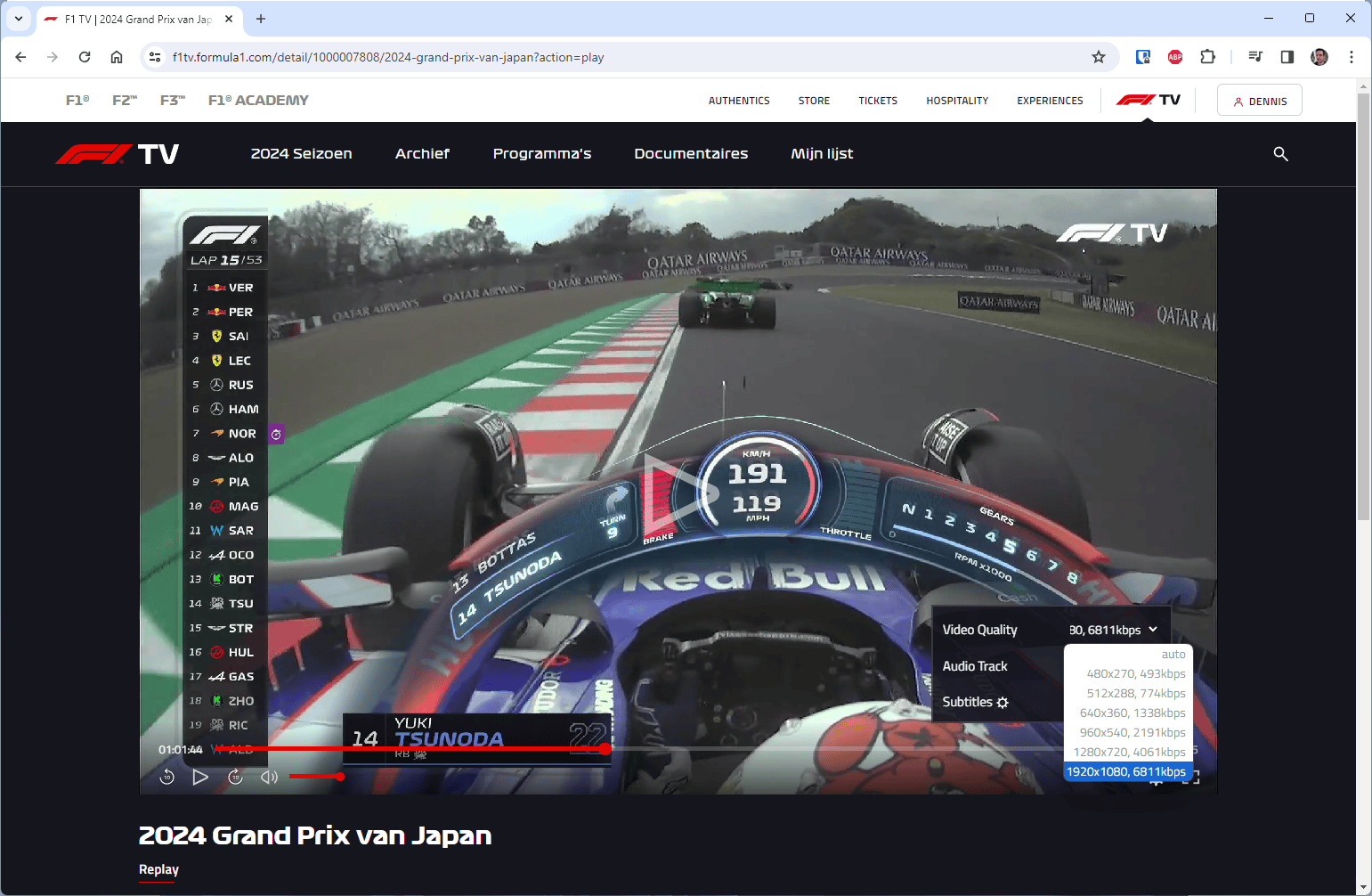This screenshot has height=896, width=1372.
Task: Click the Audio Track setting
Action: tap(975, 666)
